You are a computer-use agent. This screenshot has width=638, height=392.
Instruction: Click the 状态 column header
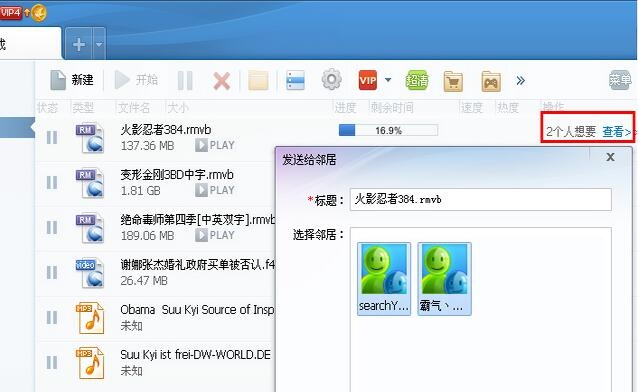tap(48, 108)
